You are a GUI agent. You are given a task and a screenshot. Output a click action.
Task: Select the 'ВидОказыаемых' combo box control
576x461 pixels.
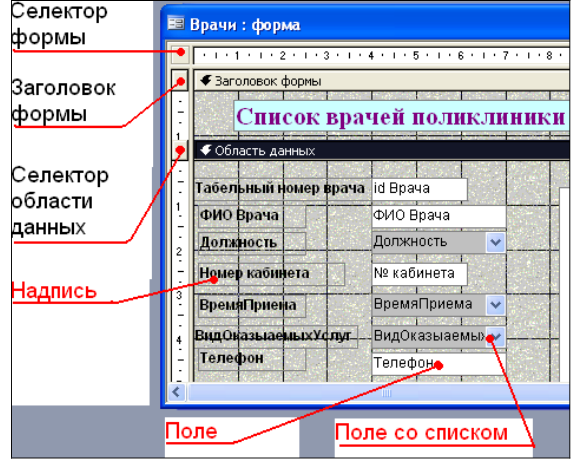tap(439, 336)
